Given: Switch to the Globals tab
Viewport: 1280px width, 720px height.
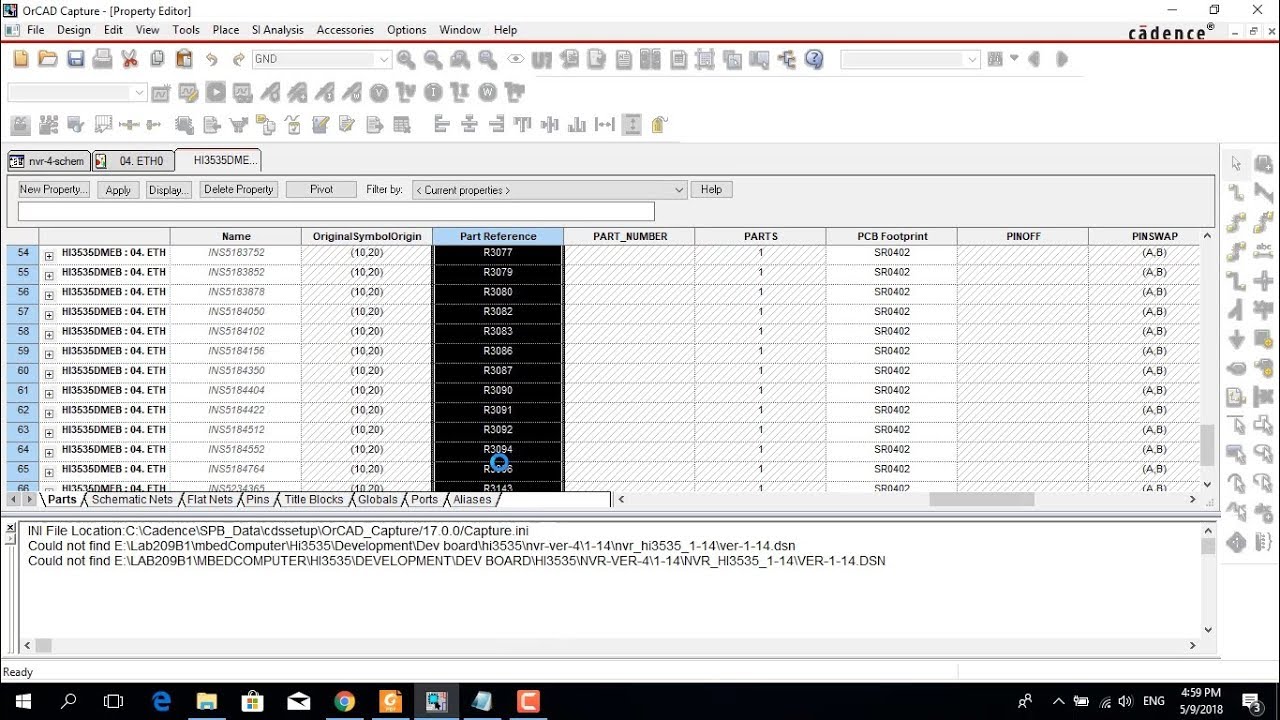Looking at the screenshot, I should point(378,500).
